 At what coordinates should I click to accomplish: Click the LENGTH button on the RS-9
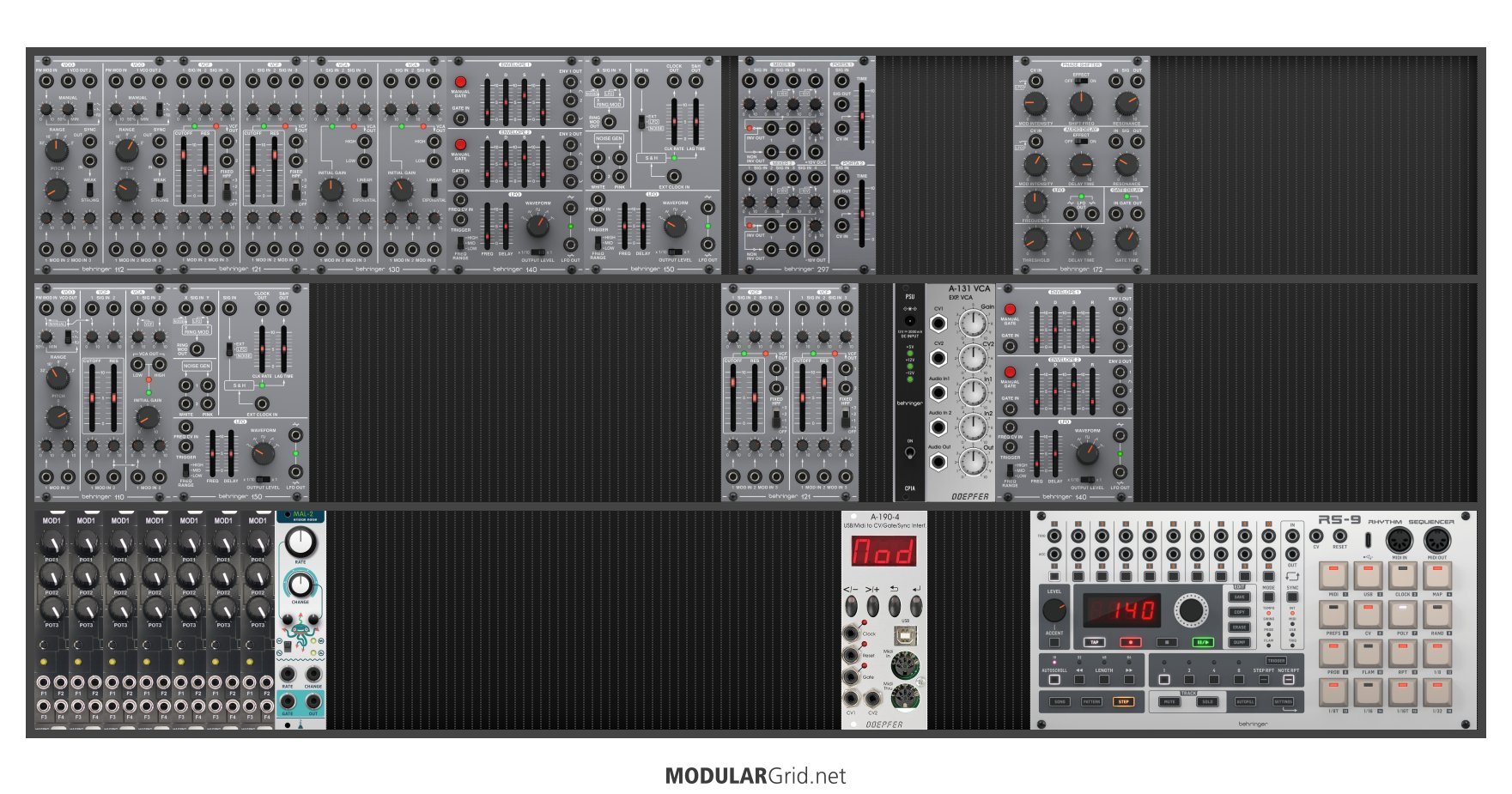(x=1104, y=680)
